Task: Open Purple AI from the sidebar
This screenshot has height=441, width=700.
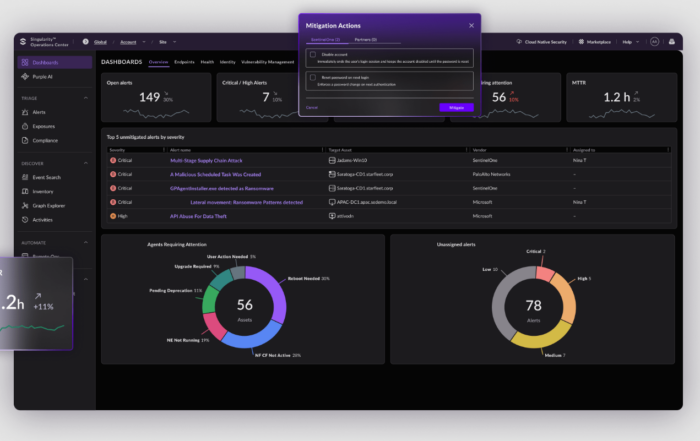Action: tap(42, 77)
